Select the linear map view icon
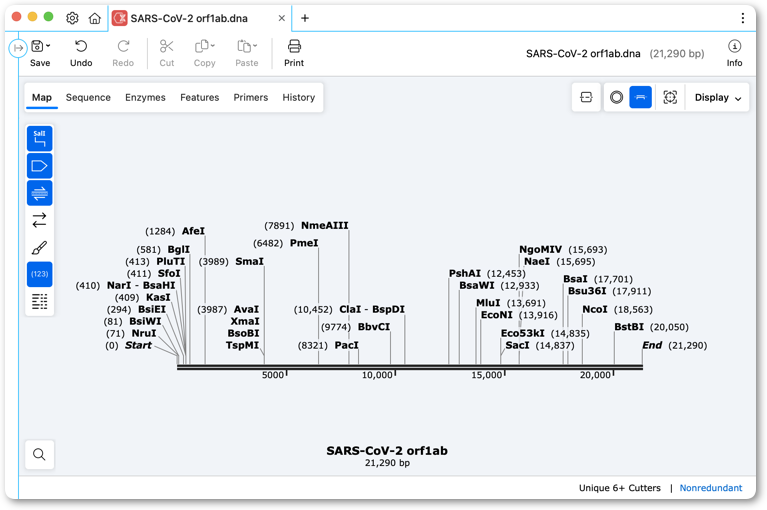This screenshot has width=767, height=510. click(x=640, y=97)
